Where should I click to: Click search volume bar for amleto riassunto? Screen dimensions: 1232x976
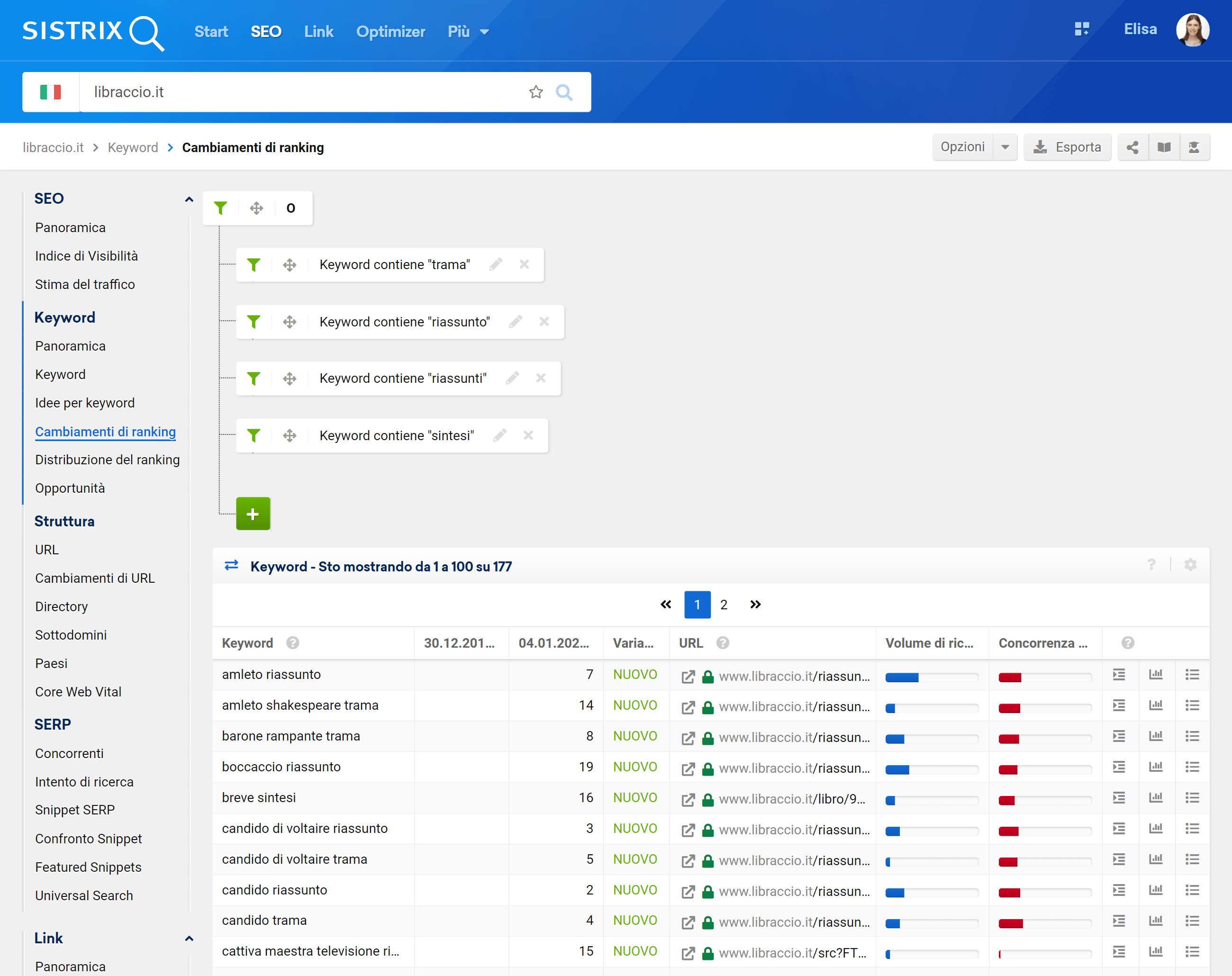[x=932, y=678]
